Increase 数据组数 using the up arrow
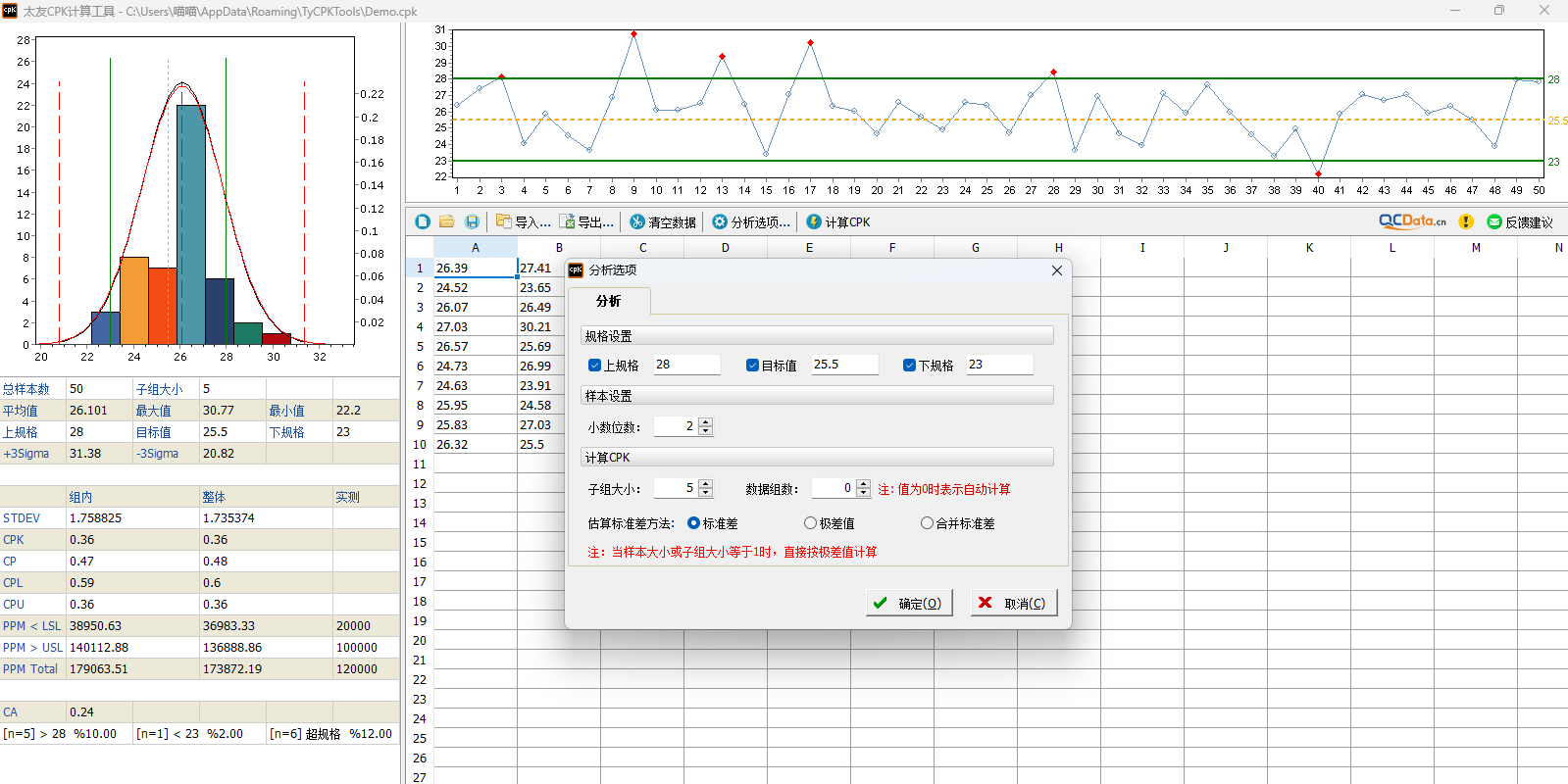1568x784 pixels. (x=863, y=483)
